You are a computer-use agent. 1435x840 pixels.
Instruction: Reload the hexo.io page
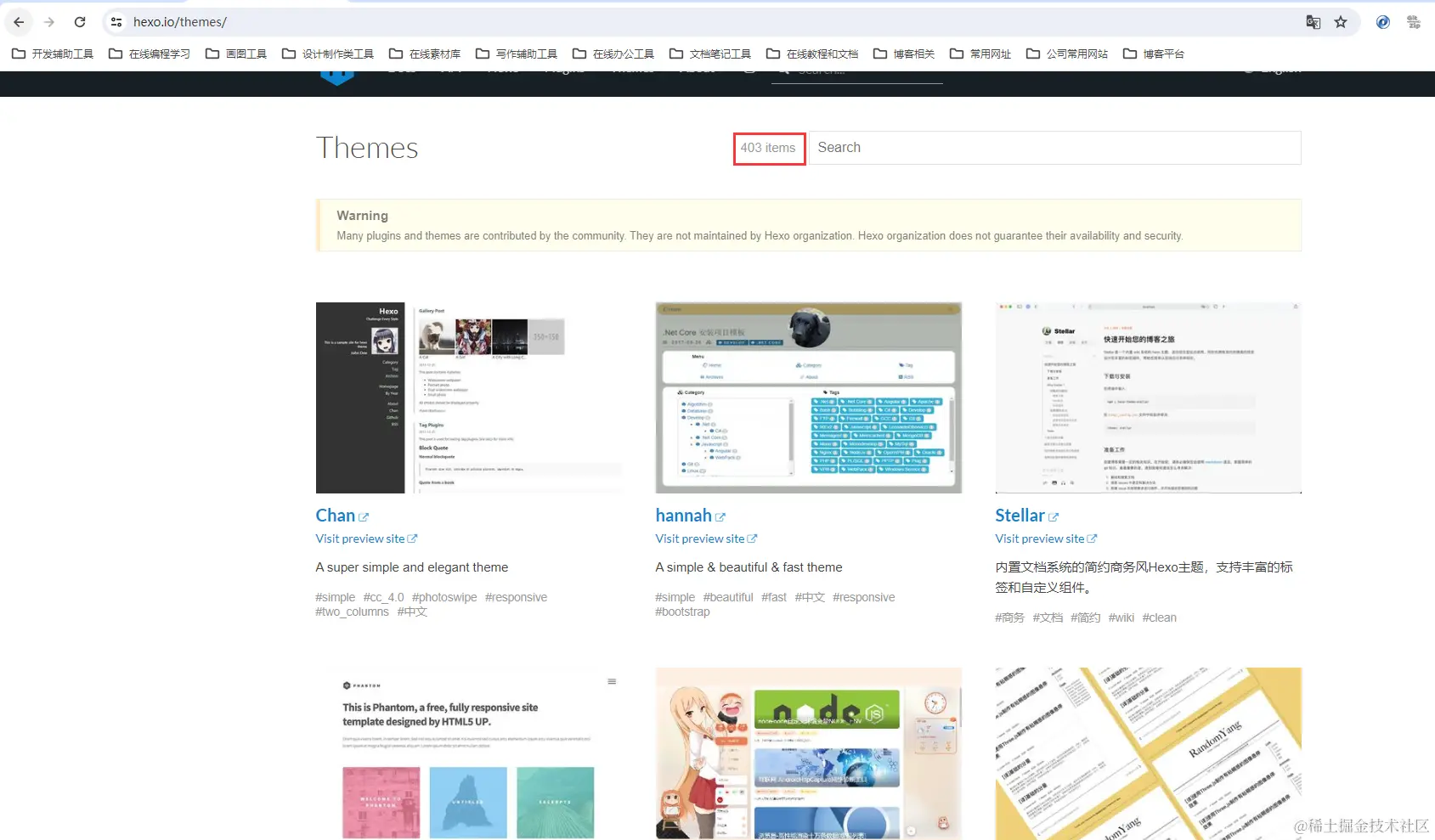pyautogui.click(x=80, y=22)
